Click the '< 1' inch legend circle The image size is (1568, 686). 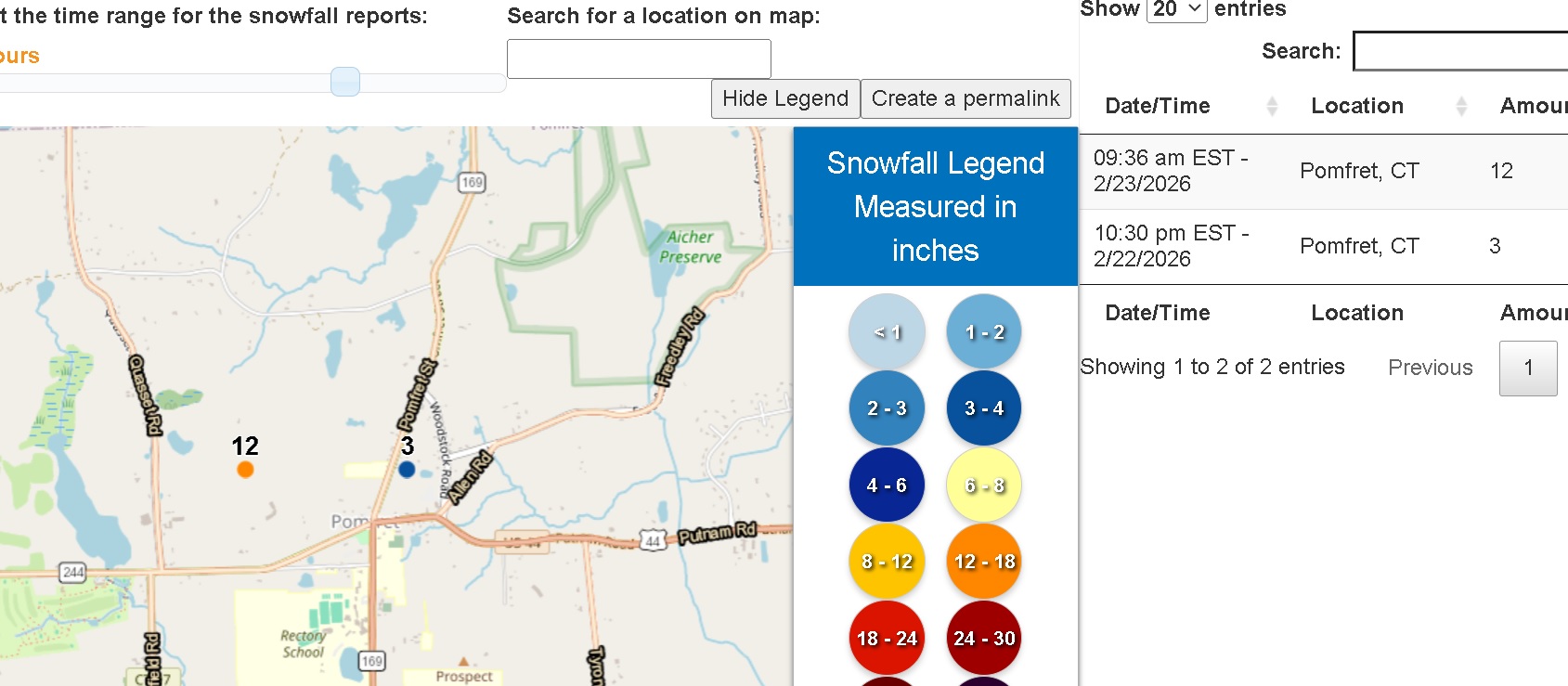887,332
